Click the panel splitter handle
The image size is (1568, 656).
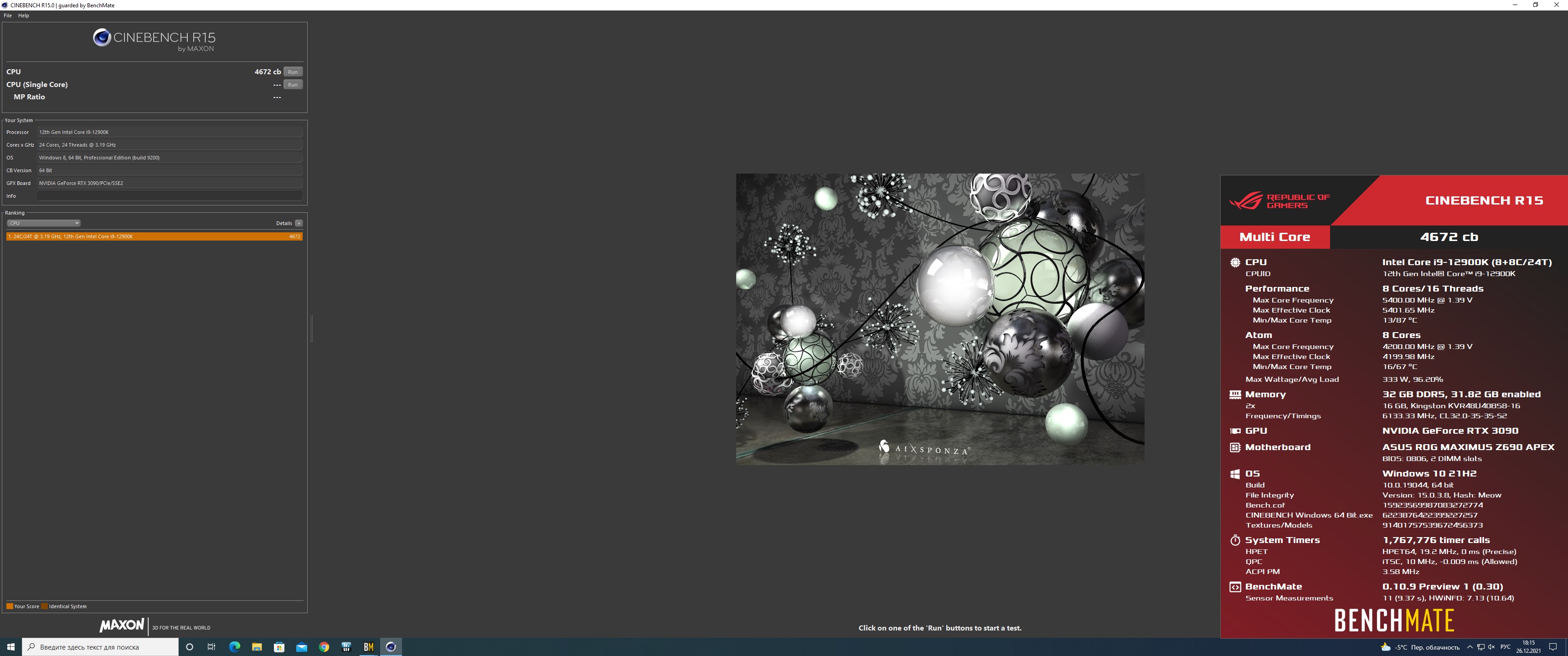pyautogui.click(x=311, y=328)
